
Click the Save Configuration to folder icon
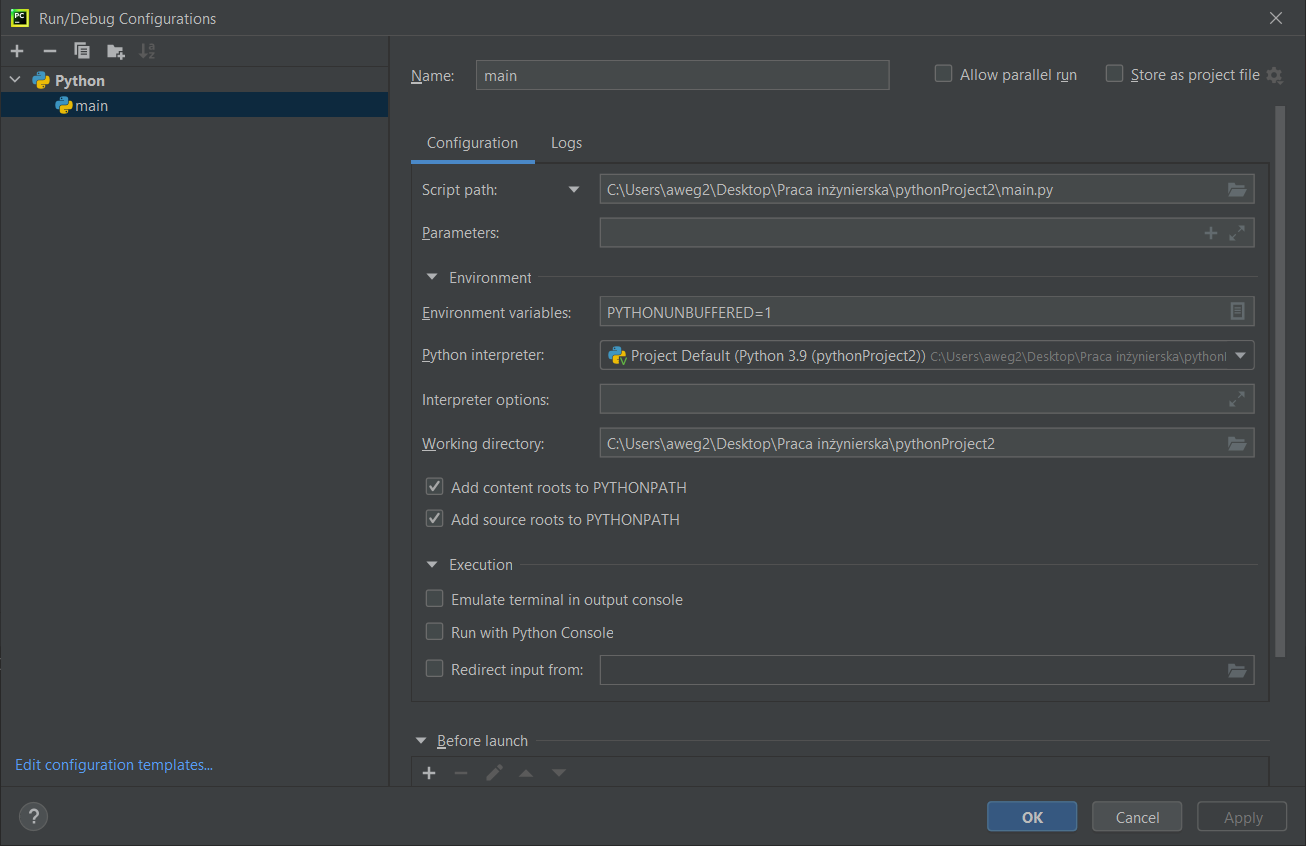(x=116, y=51)
